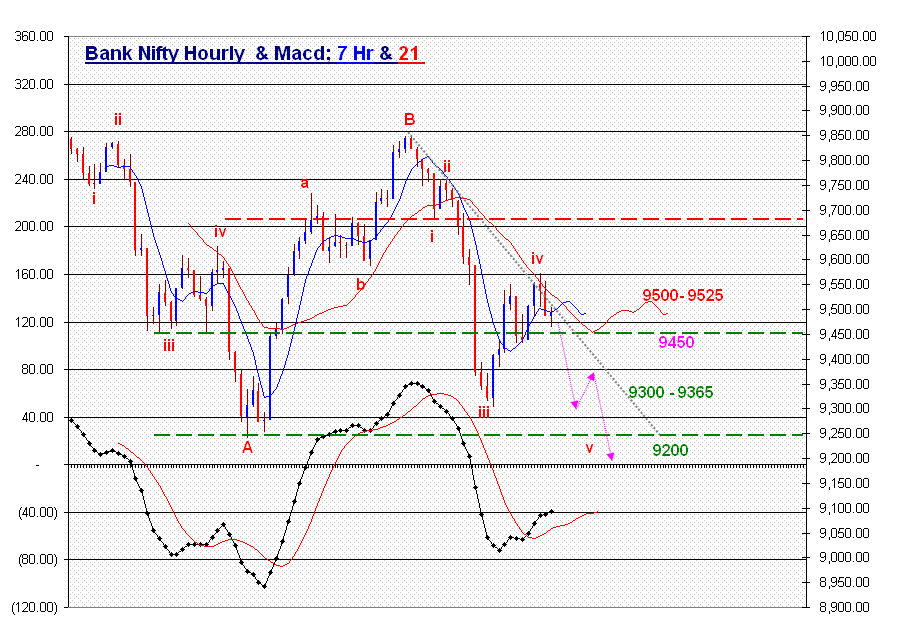Select the right axis price '10,050.00'
This screenshot has height=623, width=908.
848,36
